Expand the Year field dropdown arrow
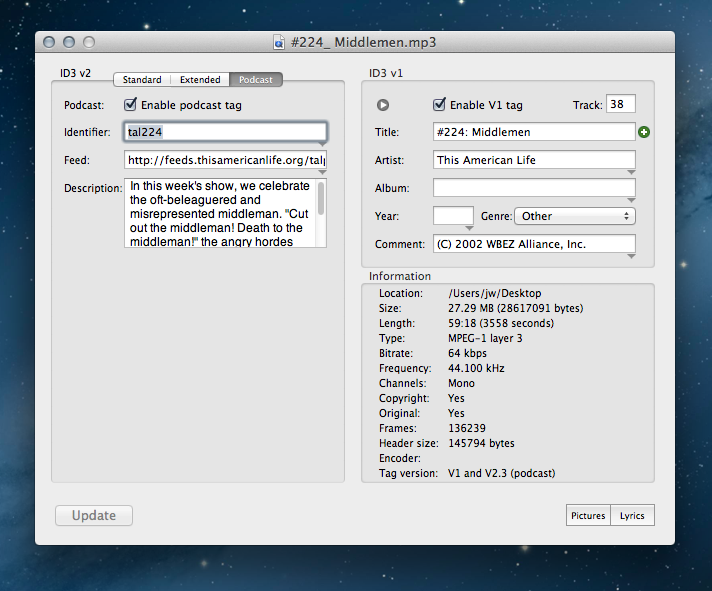This screenshot has height=591, width=712. click(x=470, y=228)
